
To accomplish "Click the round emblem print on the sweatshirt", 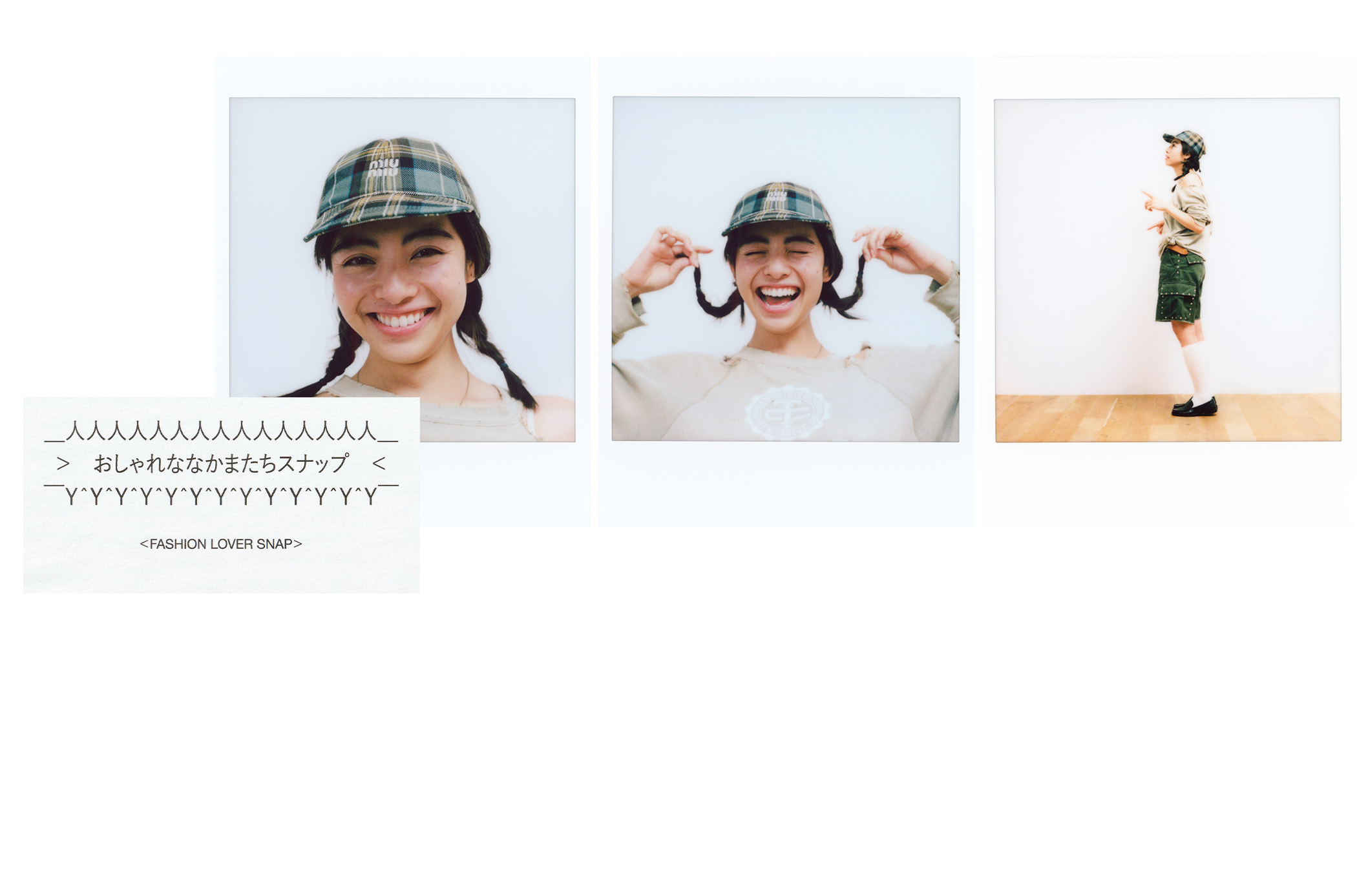I will click(x=788, y=412).
